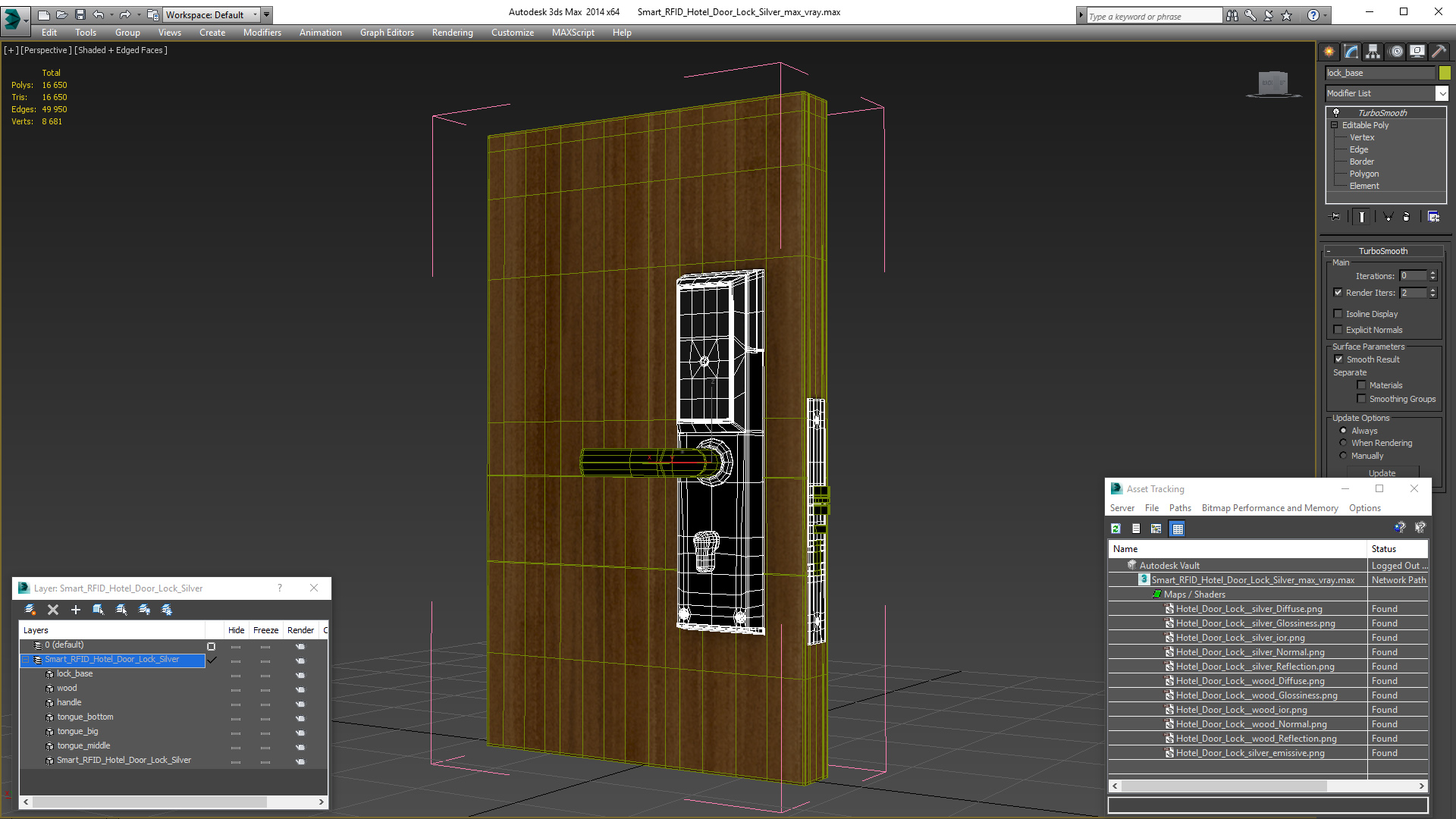1456x819 pixels.
Task: Click the New Scene toolbar icon
Action: click(44, 14)
